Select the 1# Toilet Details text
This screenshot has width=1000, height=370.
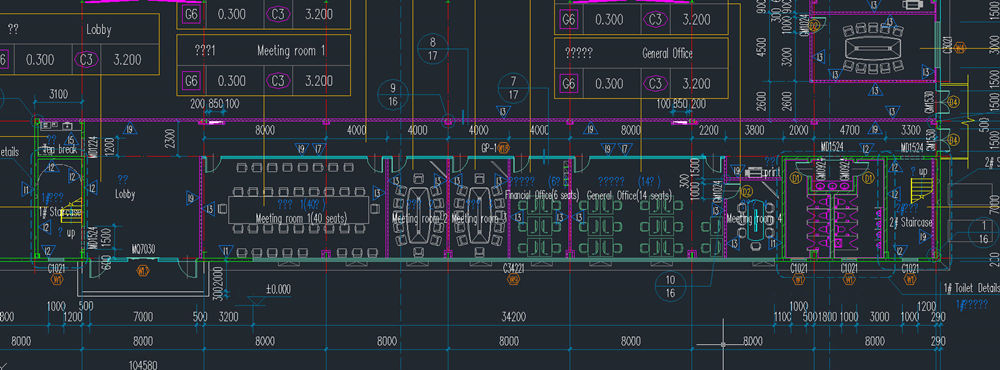(971, 288)
